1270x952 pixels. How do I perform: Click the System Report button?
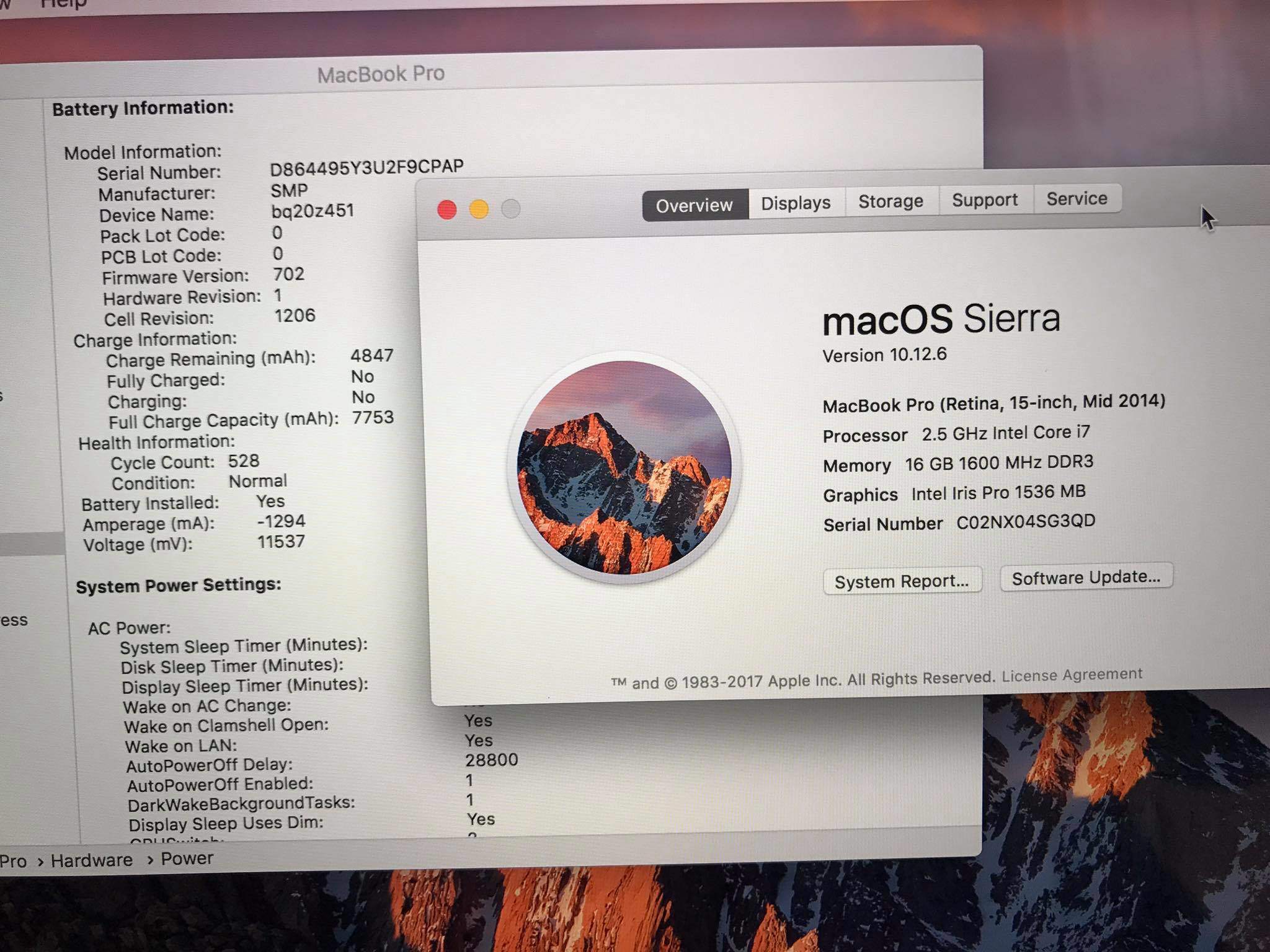902,581
